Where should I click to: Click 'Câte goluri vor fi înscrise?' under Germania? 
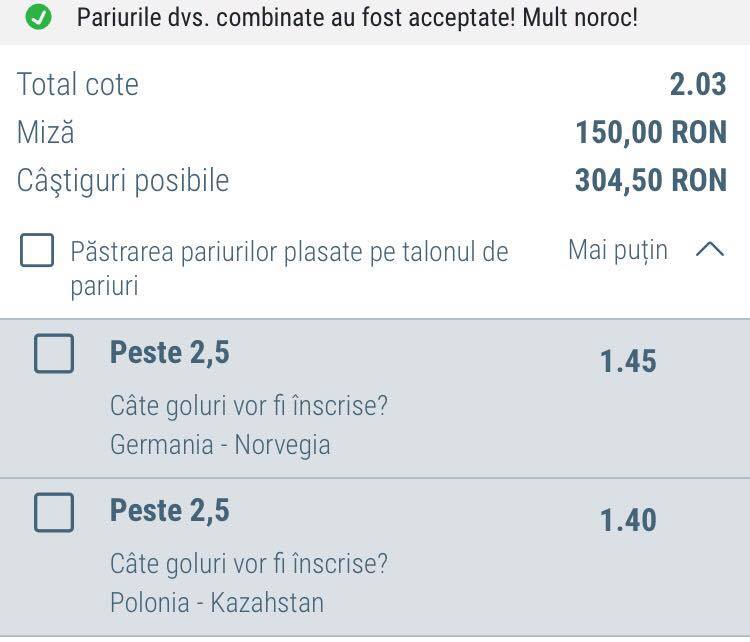pyautogui.click(x=249, y=406)
